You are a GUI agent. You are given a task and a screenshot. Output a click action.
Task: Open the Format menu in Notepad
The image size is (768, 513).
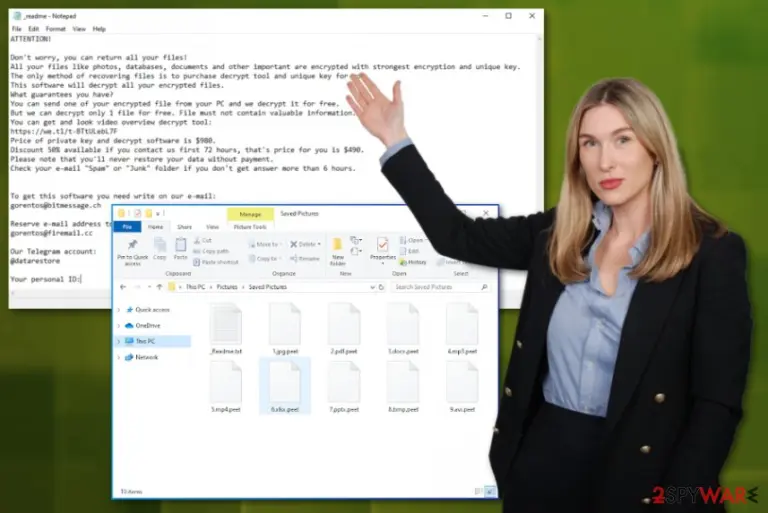tap(55, 29)
